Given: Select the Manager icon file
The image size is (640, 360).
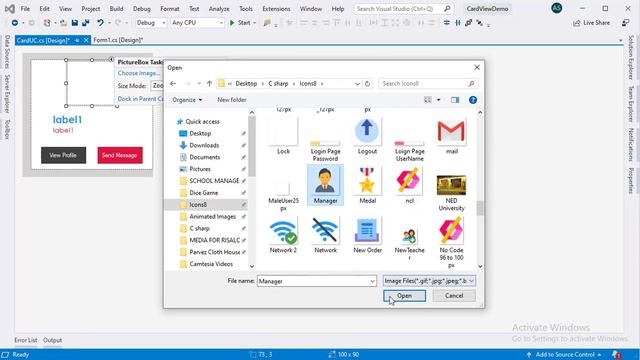Looking at the screenshot, I should (325, 185).
